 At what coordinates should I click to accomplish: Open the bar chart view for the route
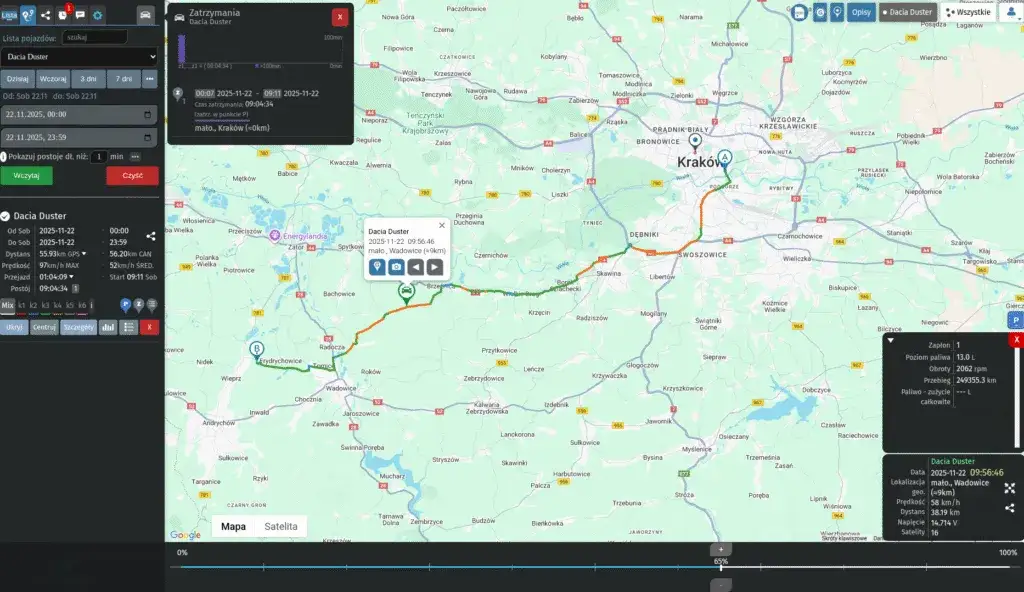click(108, 327)
